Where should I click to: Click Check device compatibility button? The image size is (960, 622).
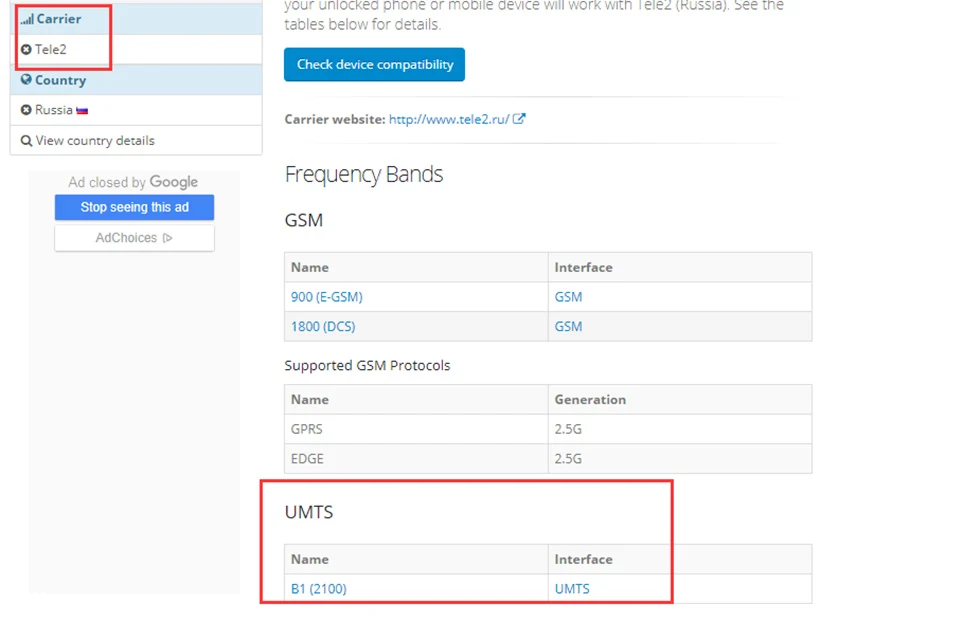point(374,64)
